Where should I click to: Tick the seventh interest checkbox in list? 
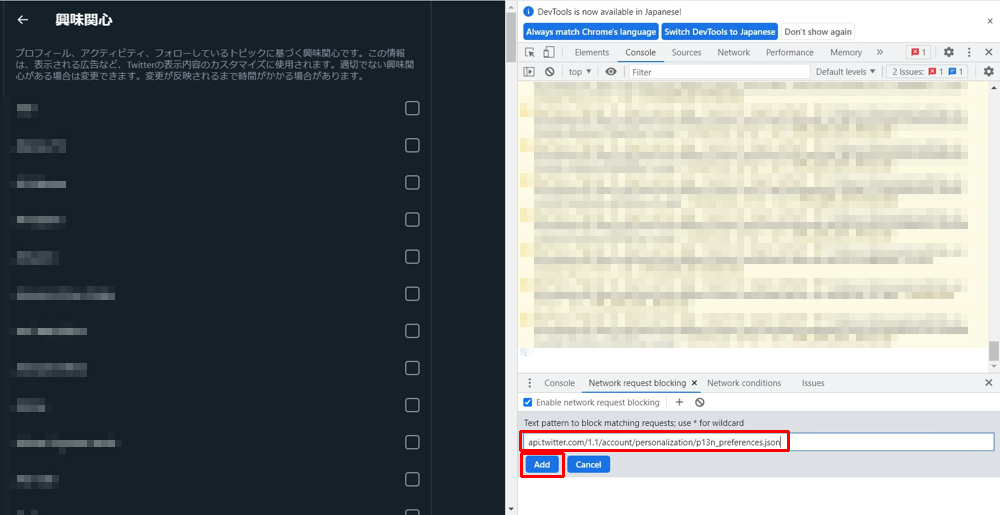tap(413, 331)
